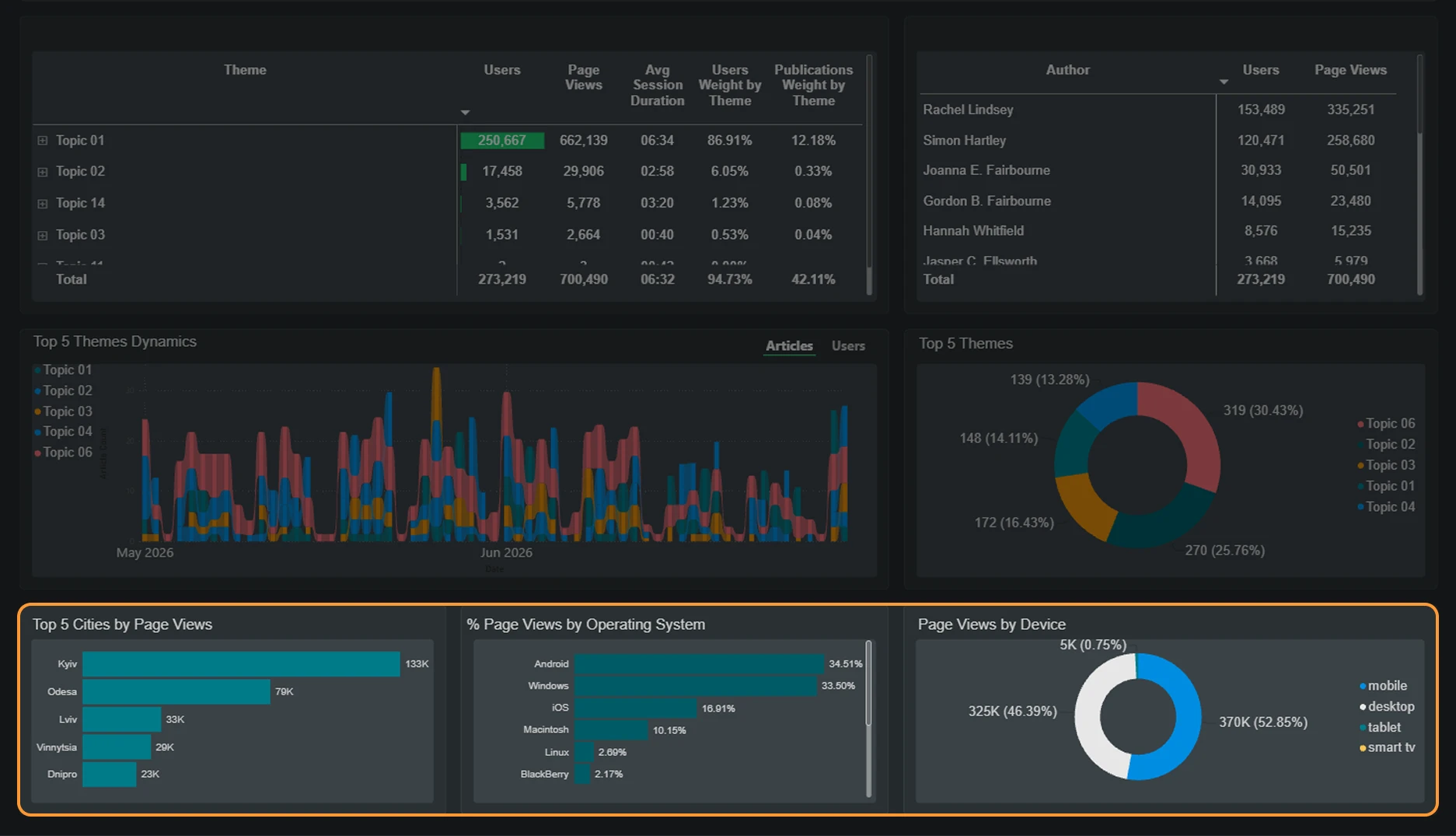Switch to the Users tab in Themes Dynamics
Image resolution: width=1456 pixels, height=836 pixels.
click(848, 346)
